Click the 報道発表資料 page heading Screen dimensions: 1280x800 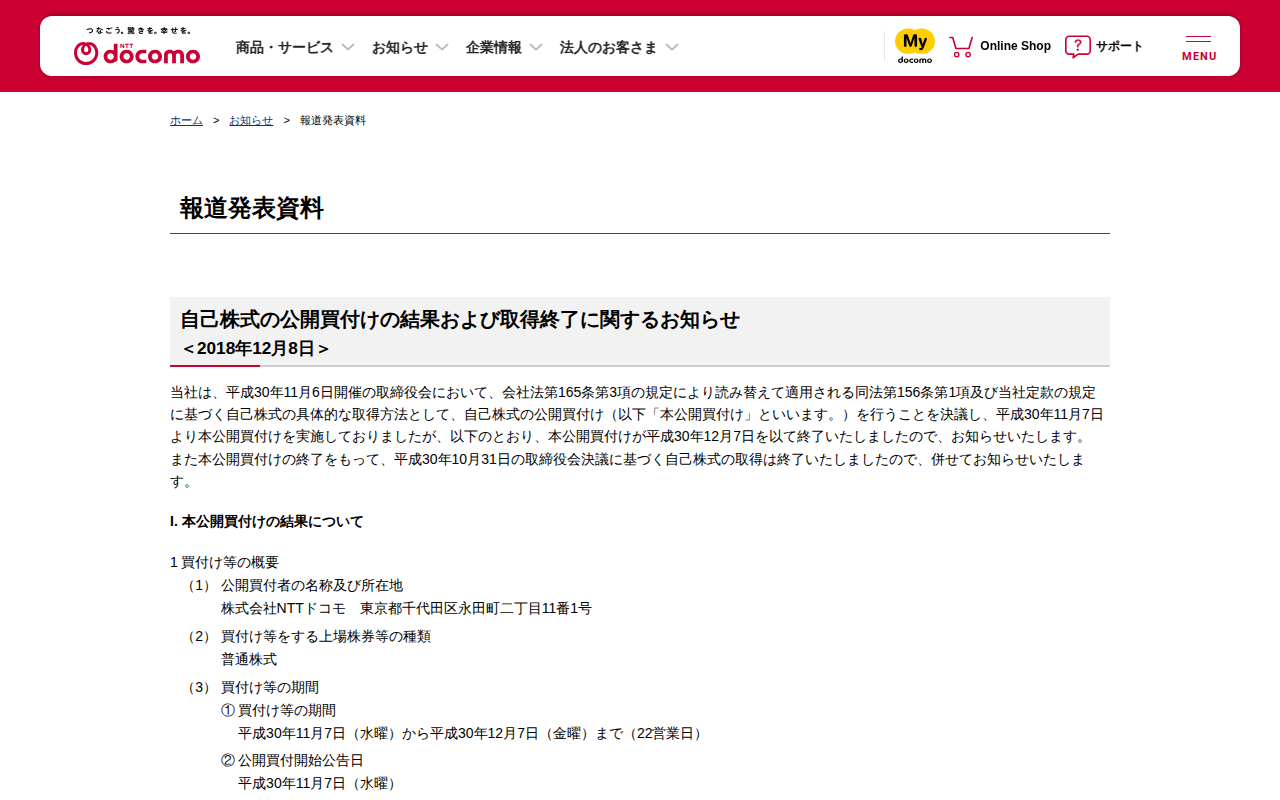[252, 208]
